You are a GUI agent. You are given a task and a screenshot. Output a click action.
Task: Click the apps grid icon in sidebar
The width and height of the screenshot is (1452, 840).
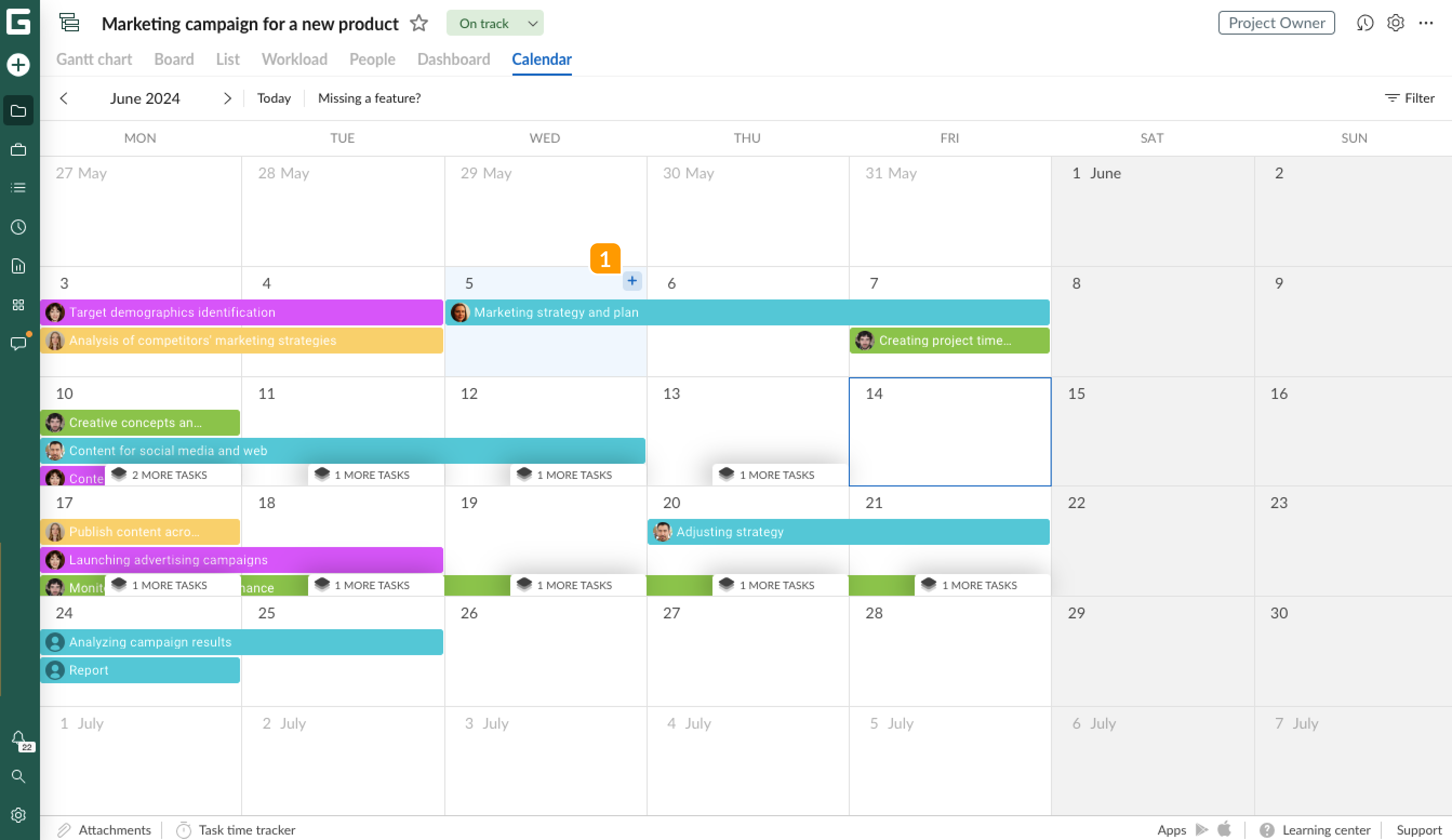(19, 305)
